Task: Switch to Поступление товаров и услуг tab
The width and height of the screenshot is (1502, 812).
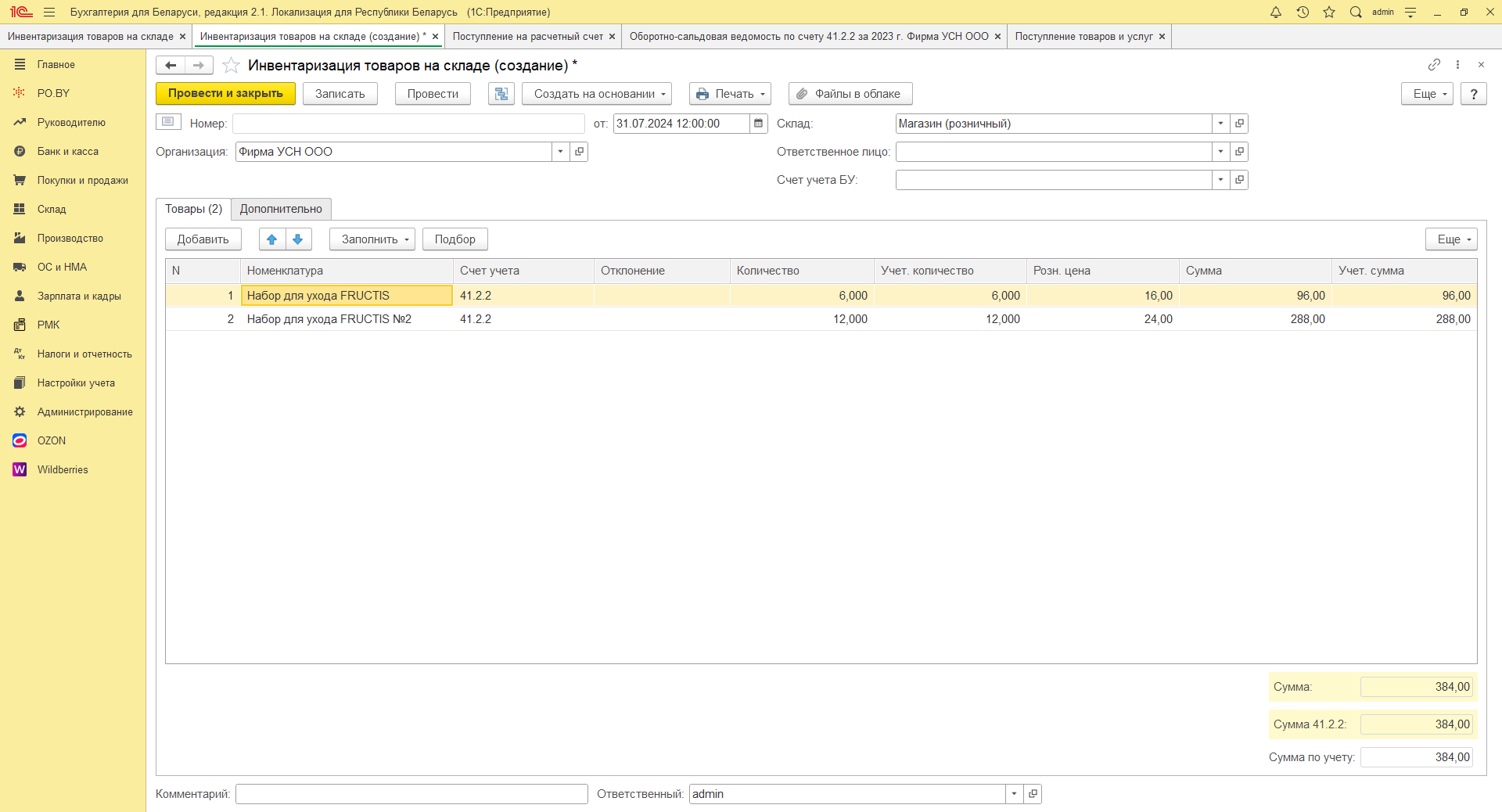Action: [x=1083, y=37]
